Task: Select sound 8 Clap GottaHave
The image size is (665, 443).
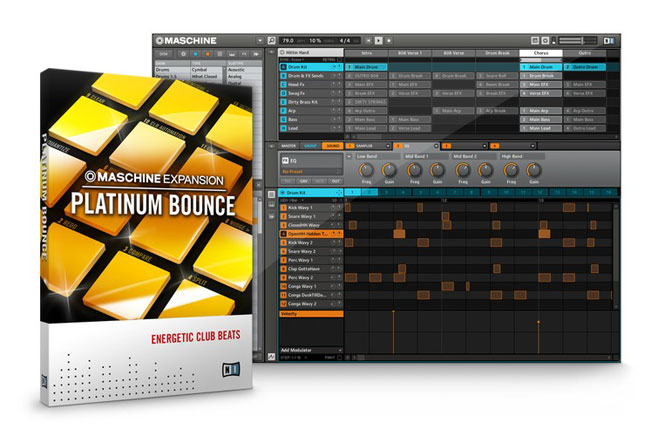Action: [x=311, y=269]
